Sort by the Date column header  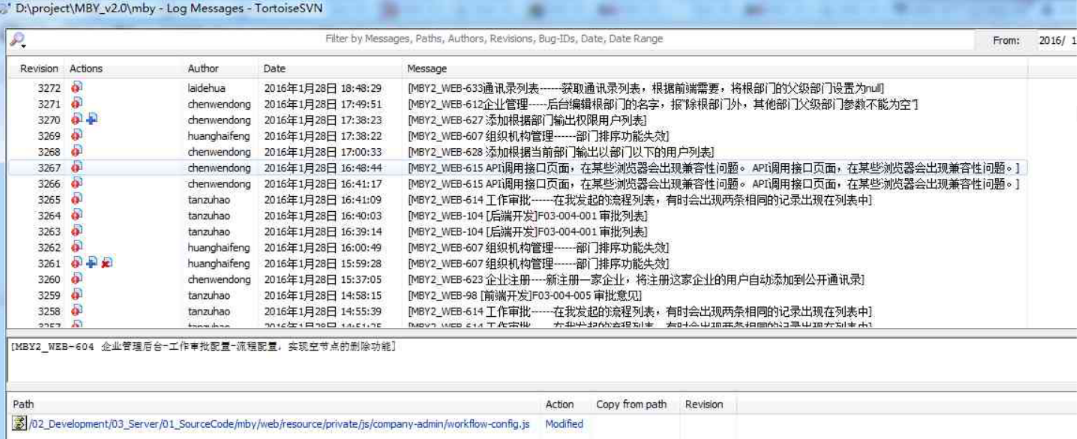pyautogui.click(x=275, y=69)
